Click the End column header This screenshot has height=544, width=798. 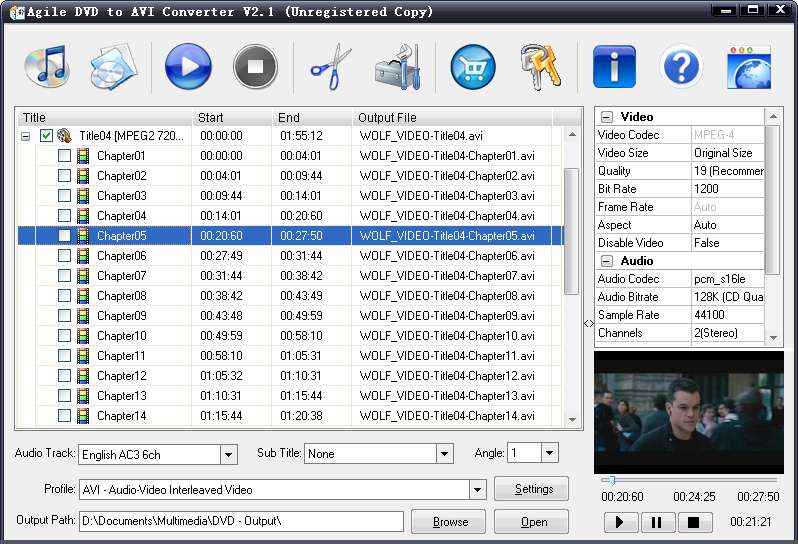(x=312, y=118)
